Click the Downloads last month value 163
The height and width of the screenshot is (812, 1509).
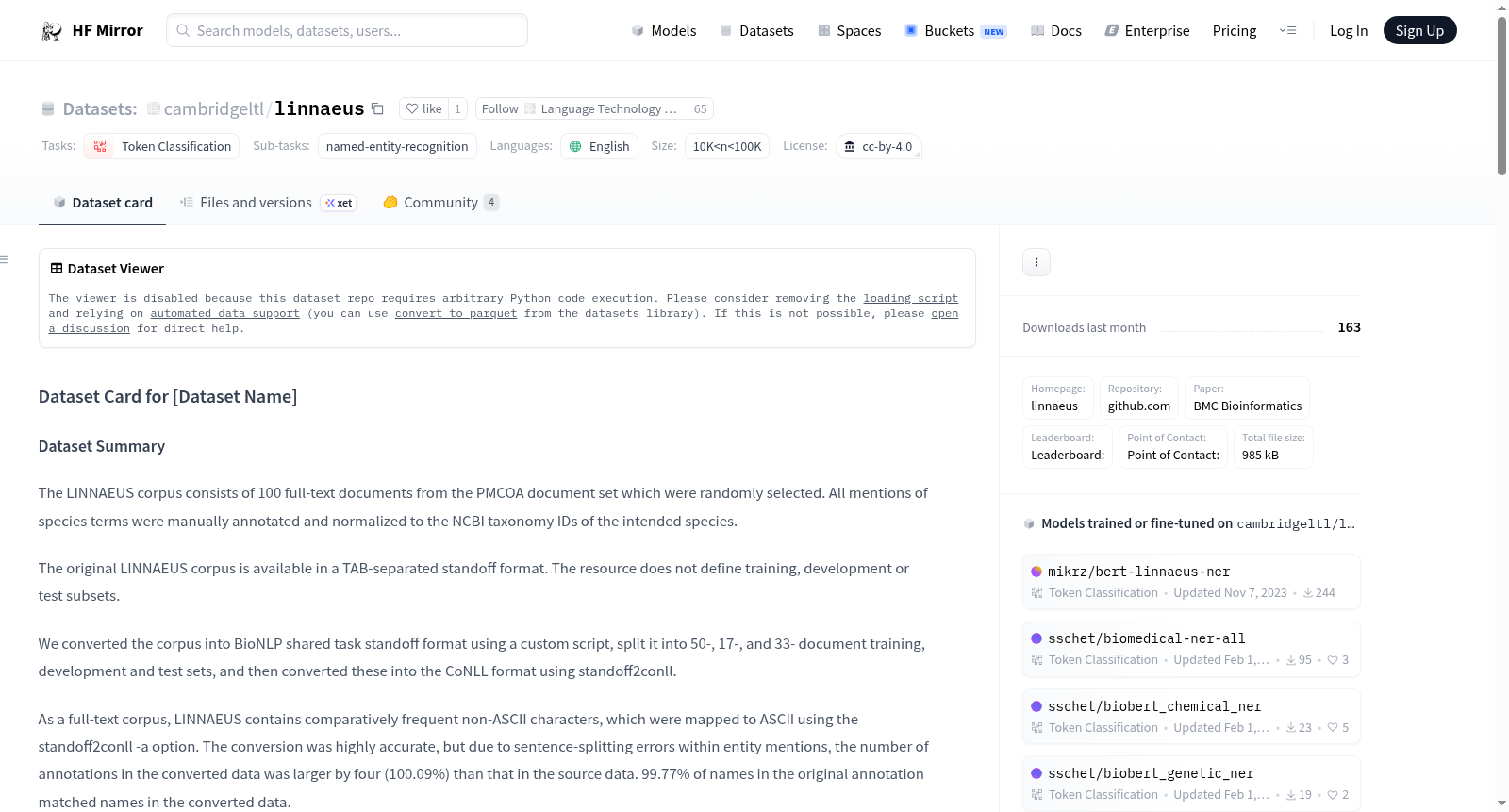click(x=1349, y=327)
